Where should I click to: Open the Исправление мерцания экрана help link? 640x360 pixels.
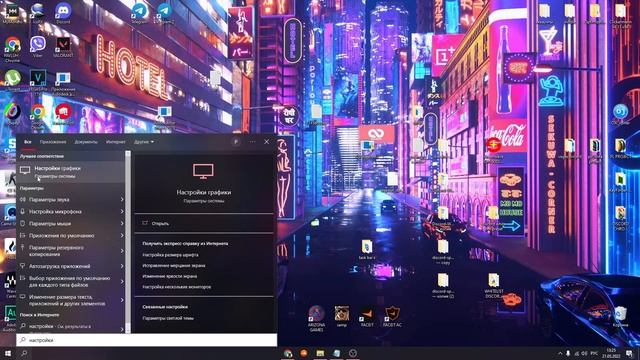click(x=173, y=265)
